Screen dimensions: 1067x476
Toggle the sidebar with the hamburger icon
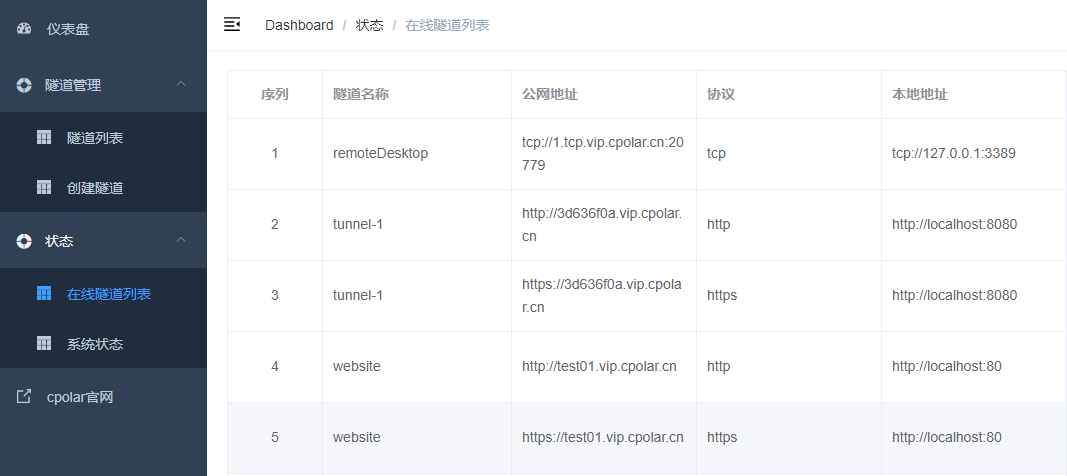pyautogui.click(x=232, y=24)
